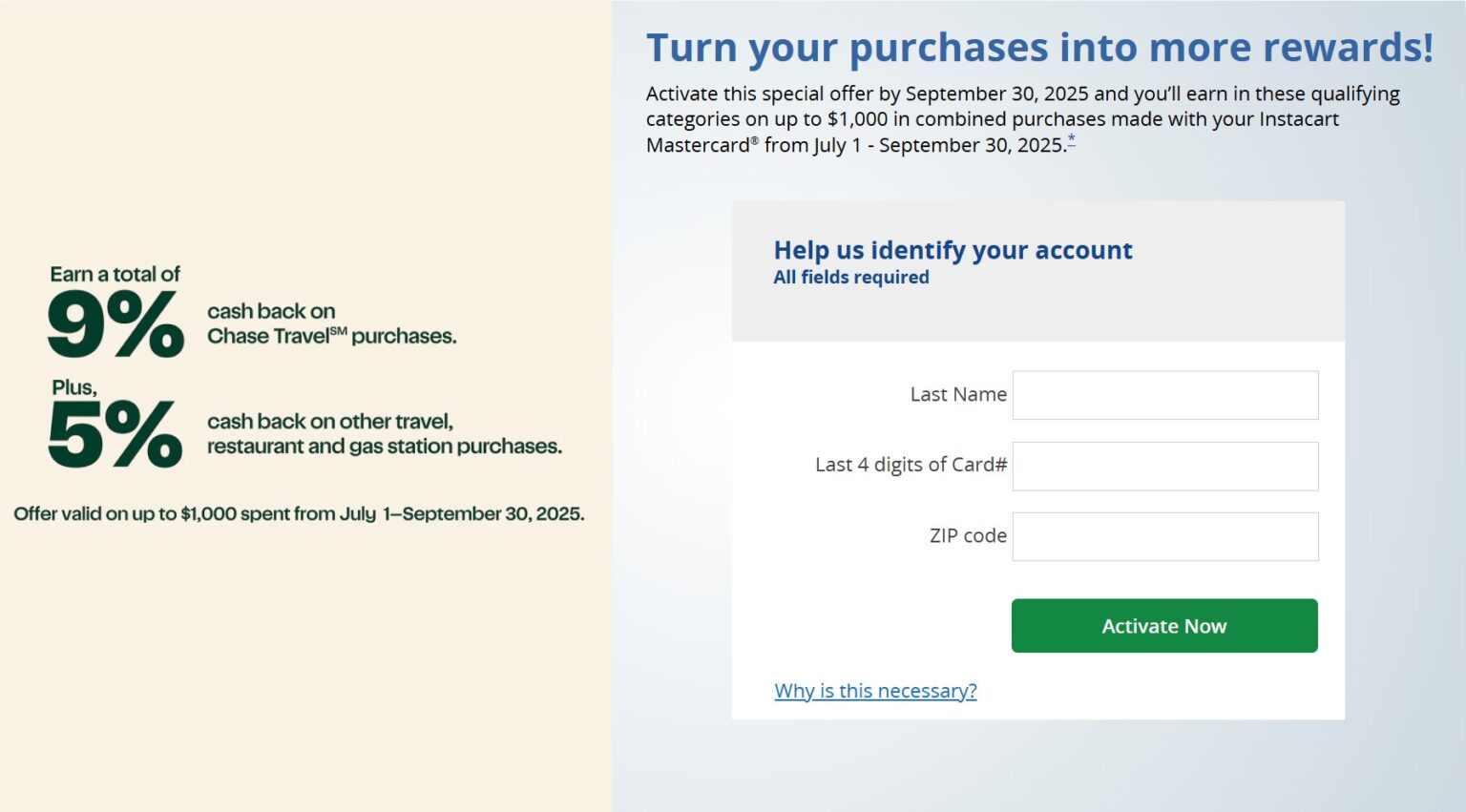The image size is (1466, 812).
Task: Click the ZIP code field label
Action: click(x=968, y=535)
